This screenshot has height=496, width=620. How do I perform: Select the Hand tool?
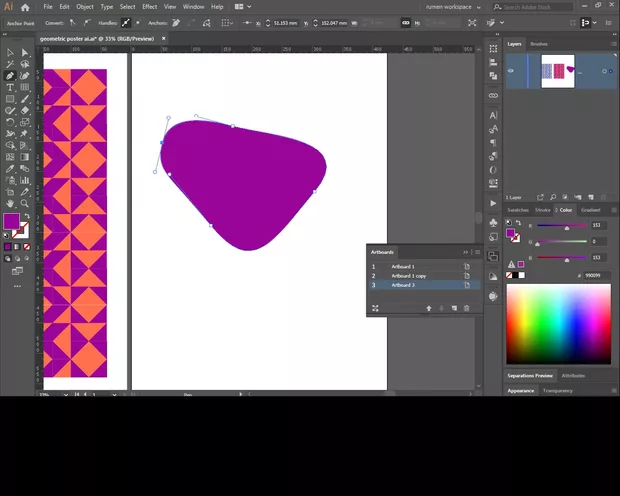pos(10,203)
